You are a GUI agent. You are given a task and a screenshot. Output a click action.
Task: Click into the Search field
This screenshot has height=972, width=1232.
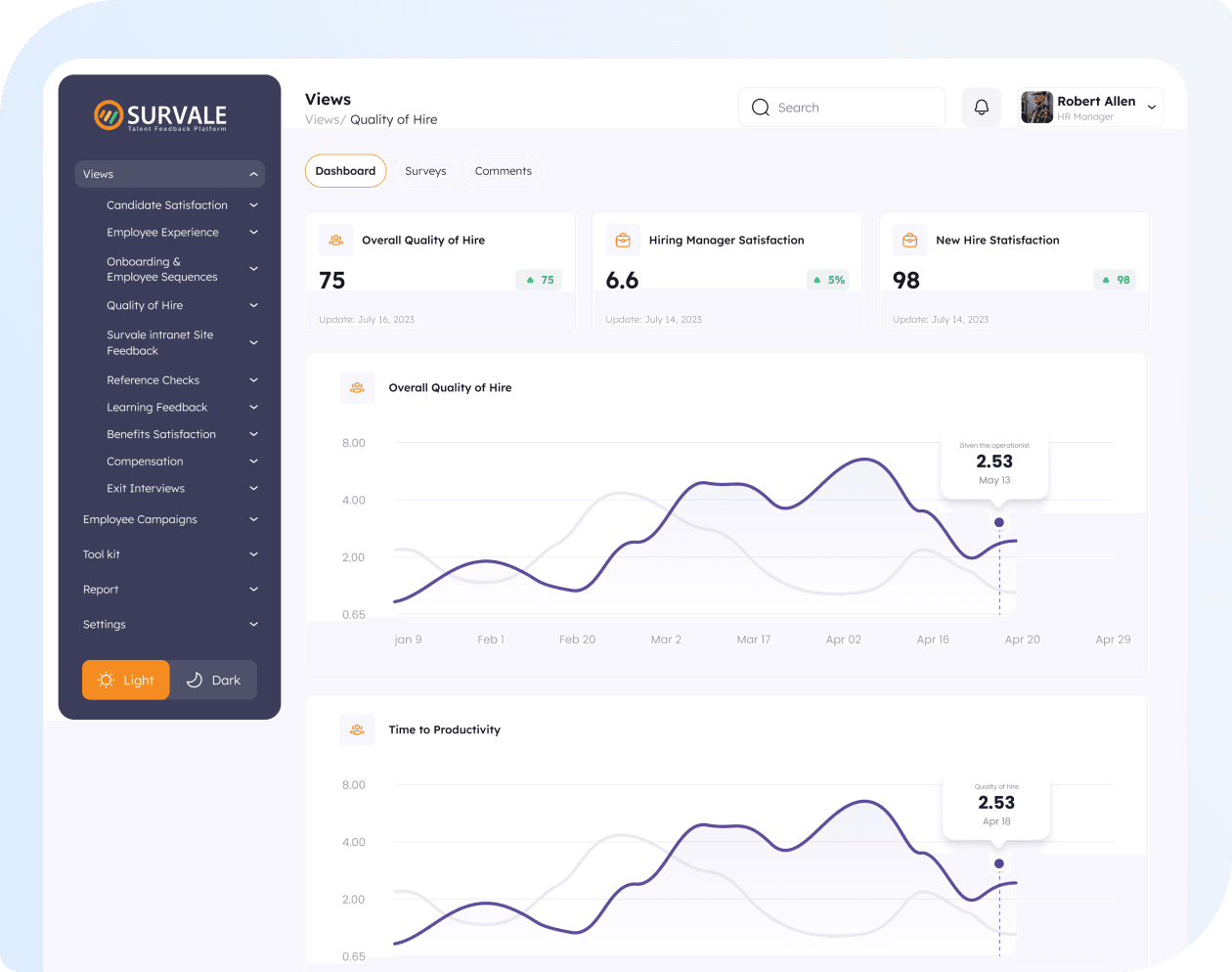point(842,108)
